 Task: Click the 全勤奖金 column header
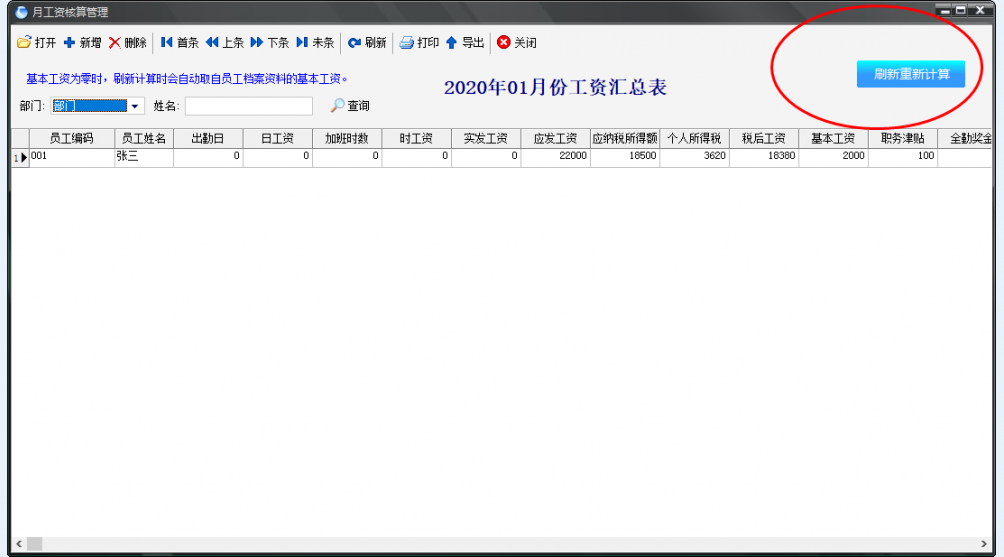coord(966,138)
